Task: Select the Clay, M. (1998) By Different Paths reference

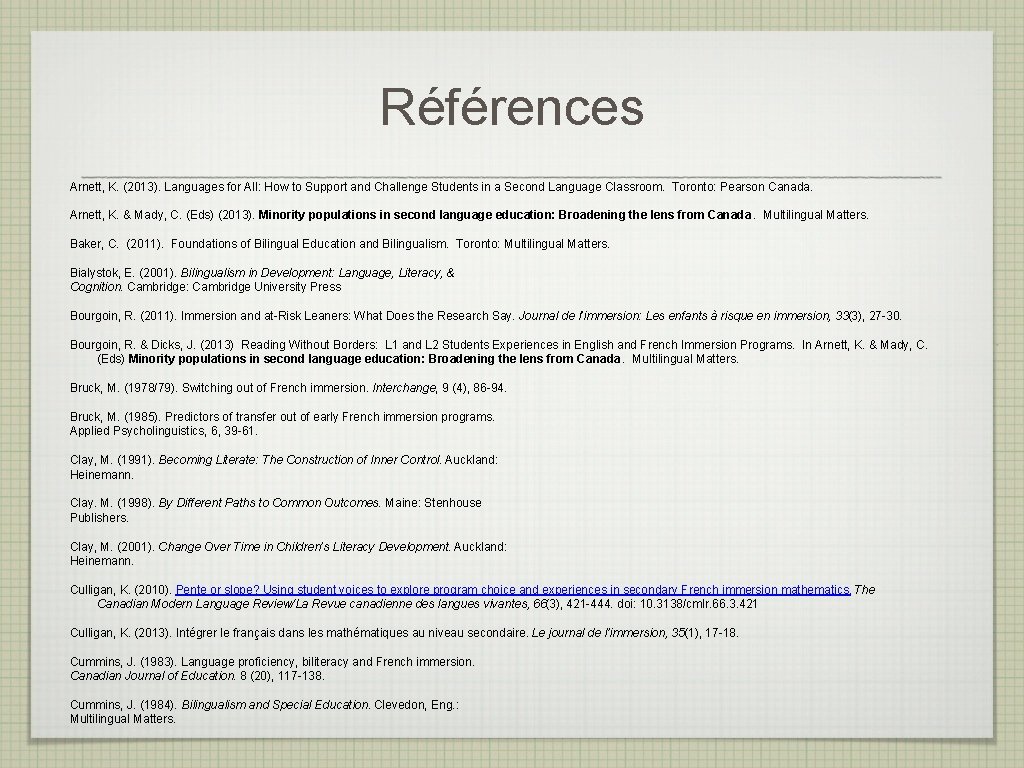Action: (276, 510)
